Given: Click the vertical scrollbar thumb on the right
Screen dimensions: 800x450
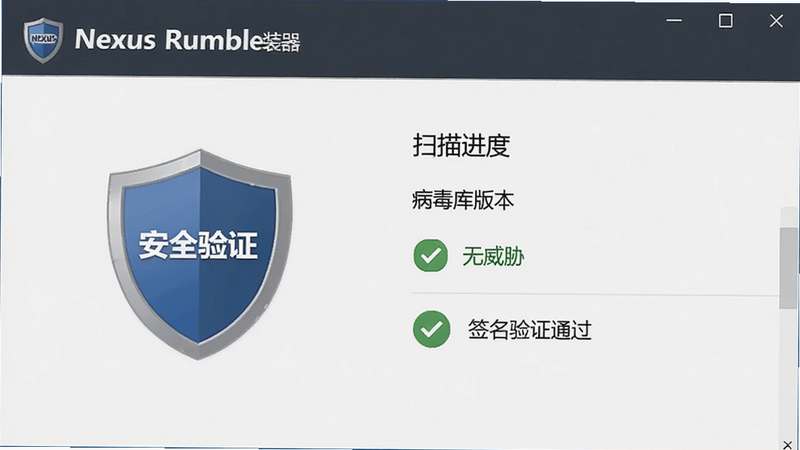Looking at the screenshot, I should [789, 267].
